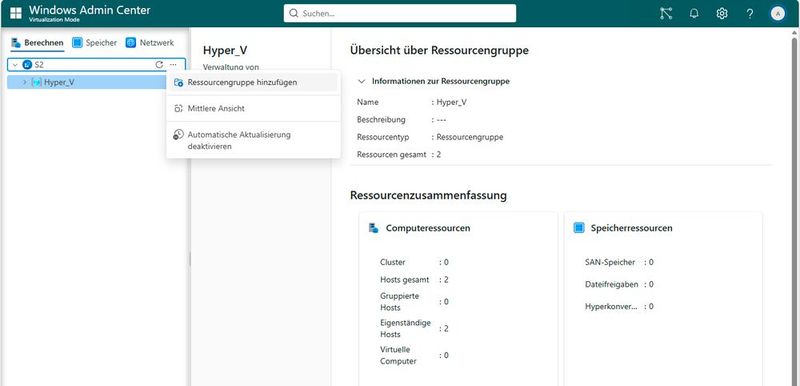800x386 pixels.
Task: Click the Virtuelle Computer label
Action: [398, 355]
